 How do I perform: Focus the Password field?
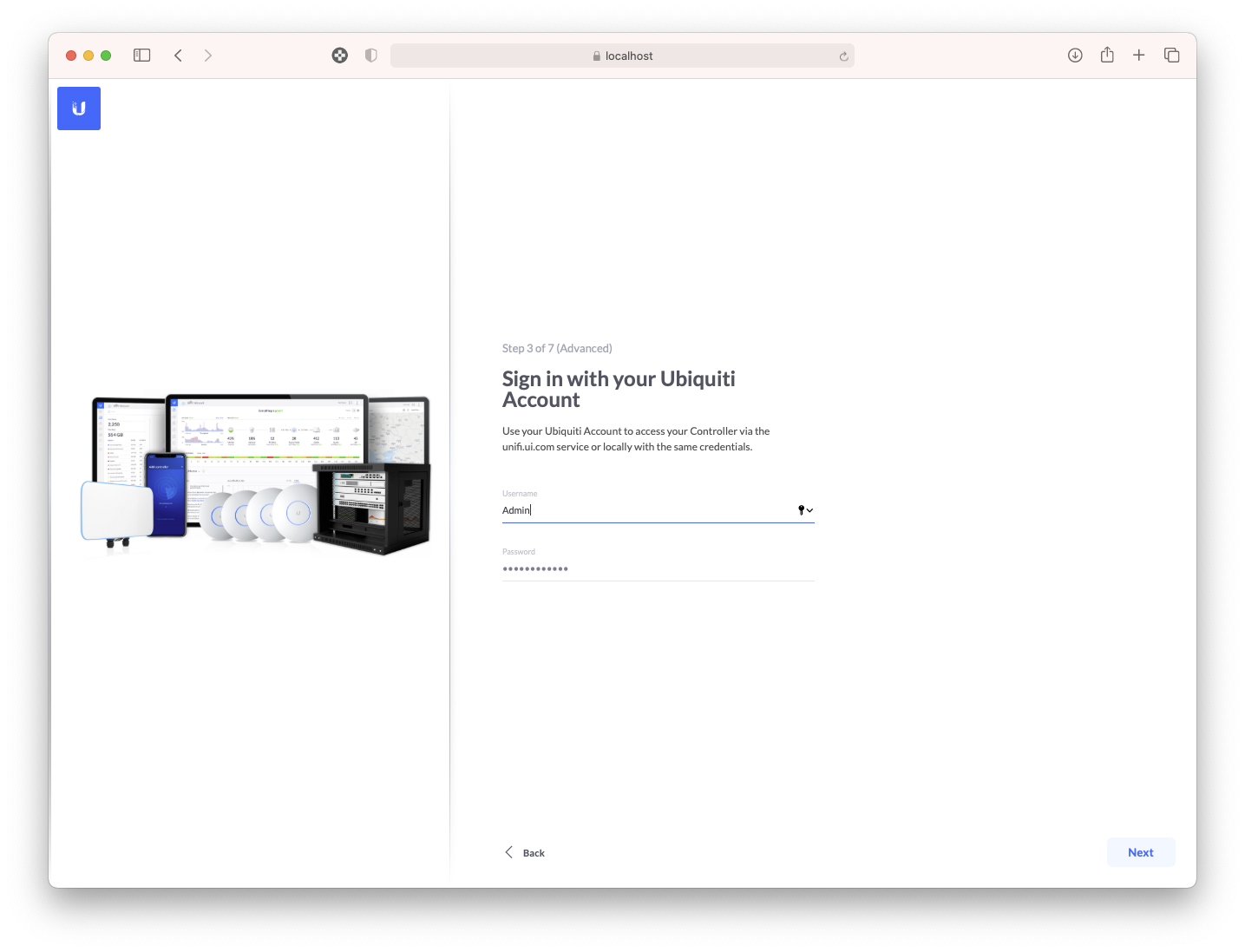tap(658, 568)
